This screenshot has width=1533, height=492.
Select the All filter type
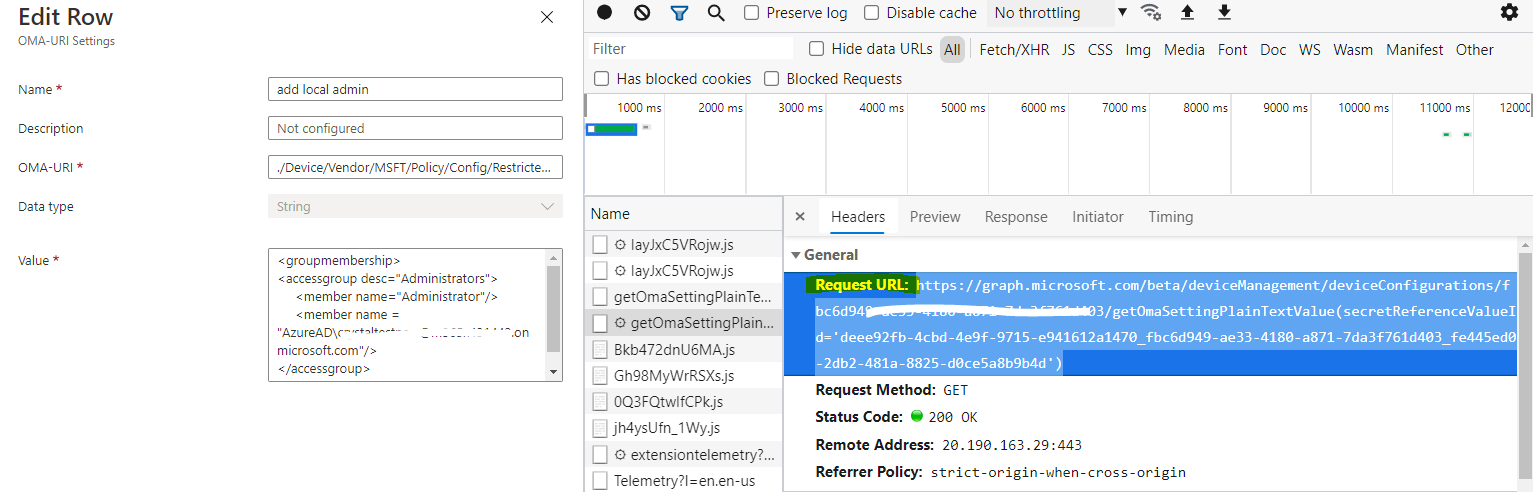(952, 49)
